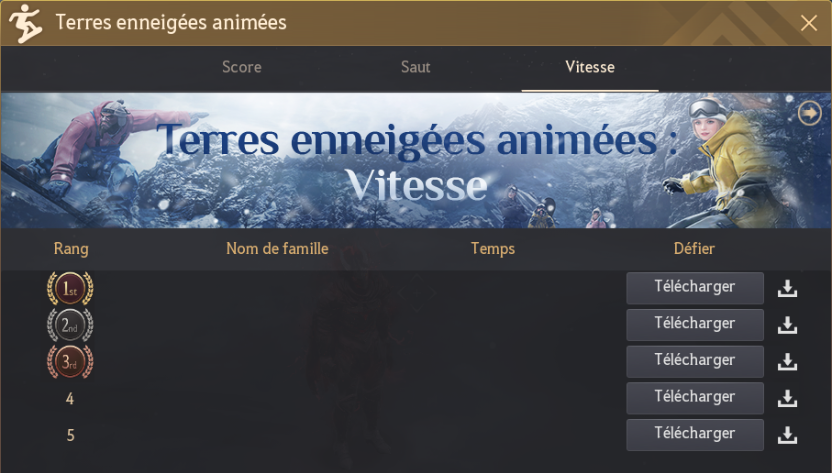Select the 1st place medal badge
832x473 pixels.
70,288
